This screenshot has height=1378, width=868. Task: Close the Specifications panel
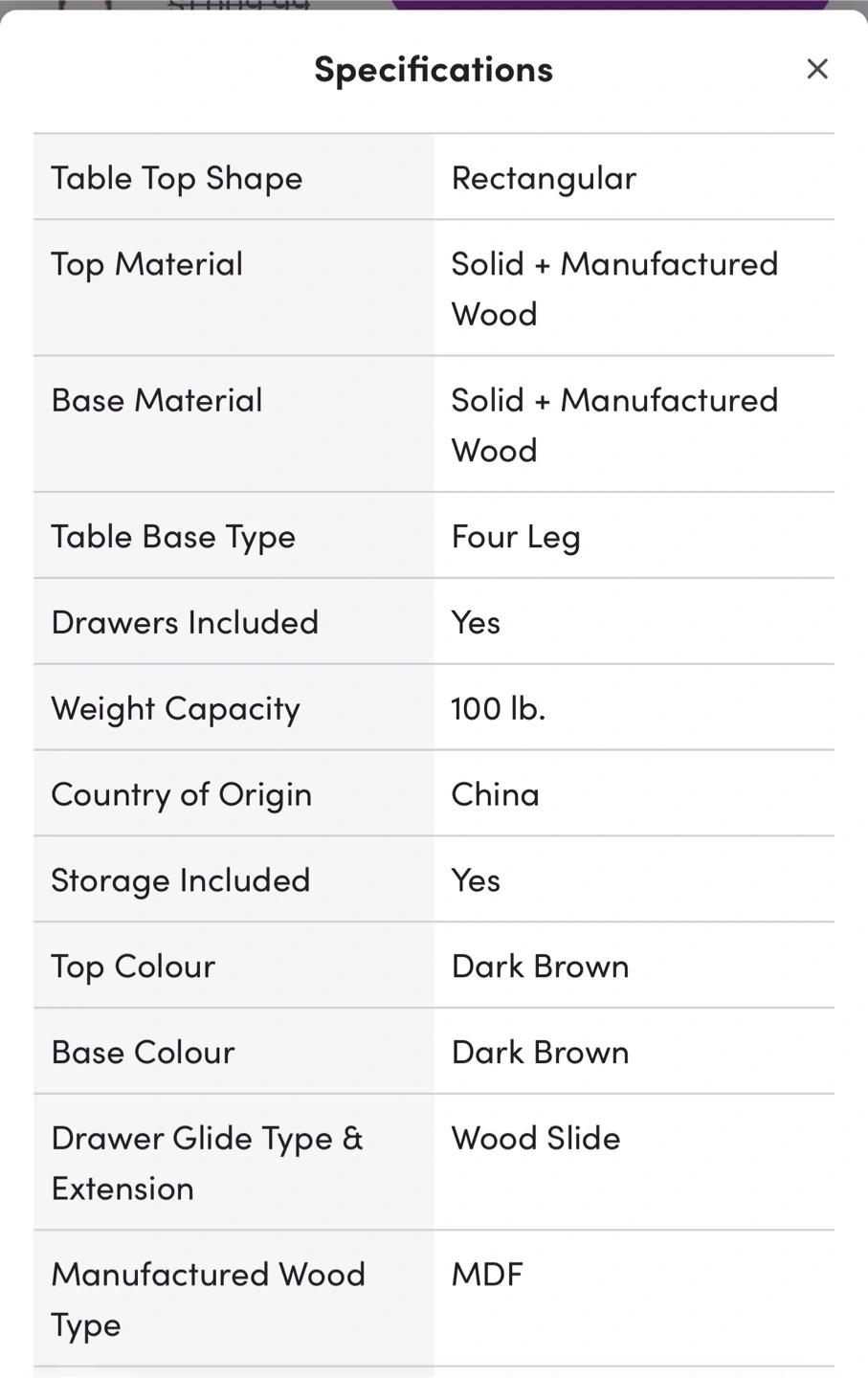[x=816, y=69]
